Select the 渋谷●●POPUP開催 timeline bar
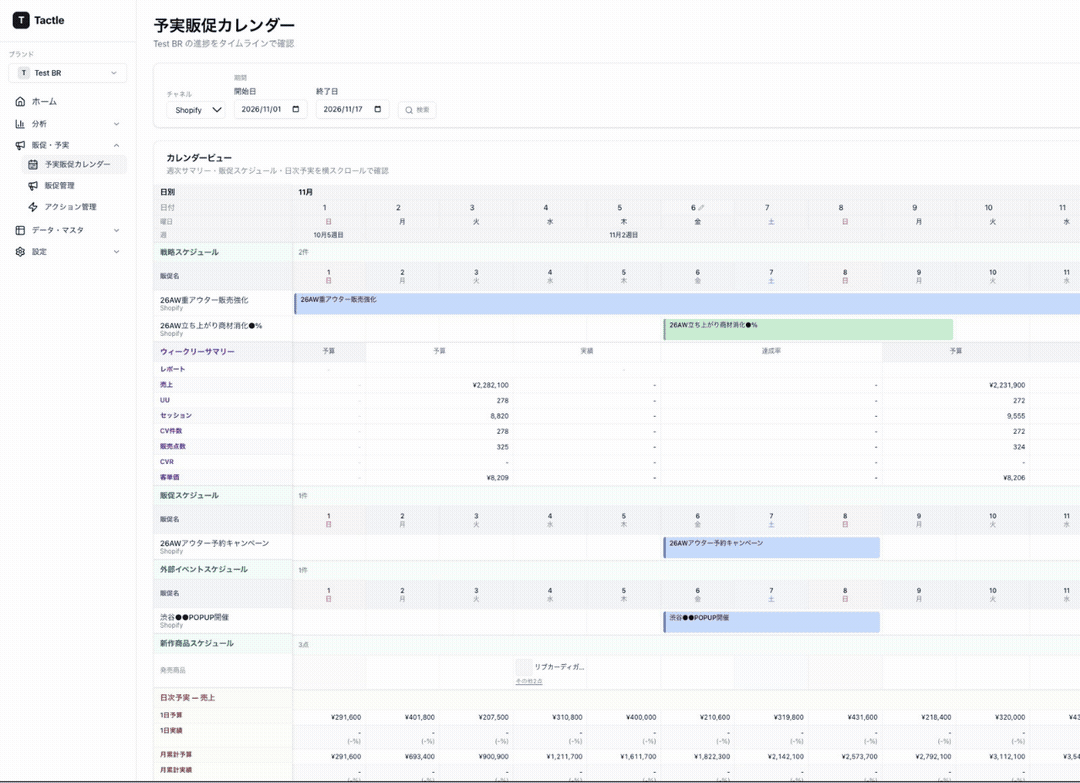This screenshot has width=1080, height=783. [771, 622]
